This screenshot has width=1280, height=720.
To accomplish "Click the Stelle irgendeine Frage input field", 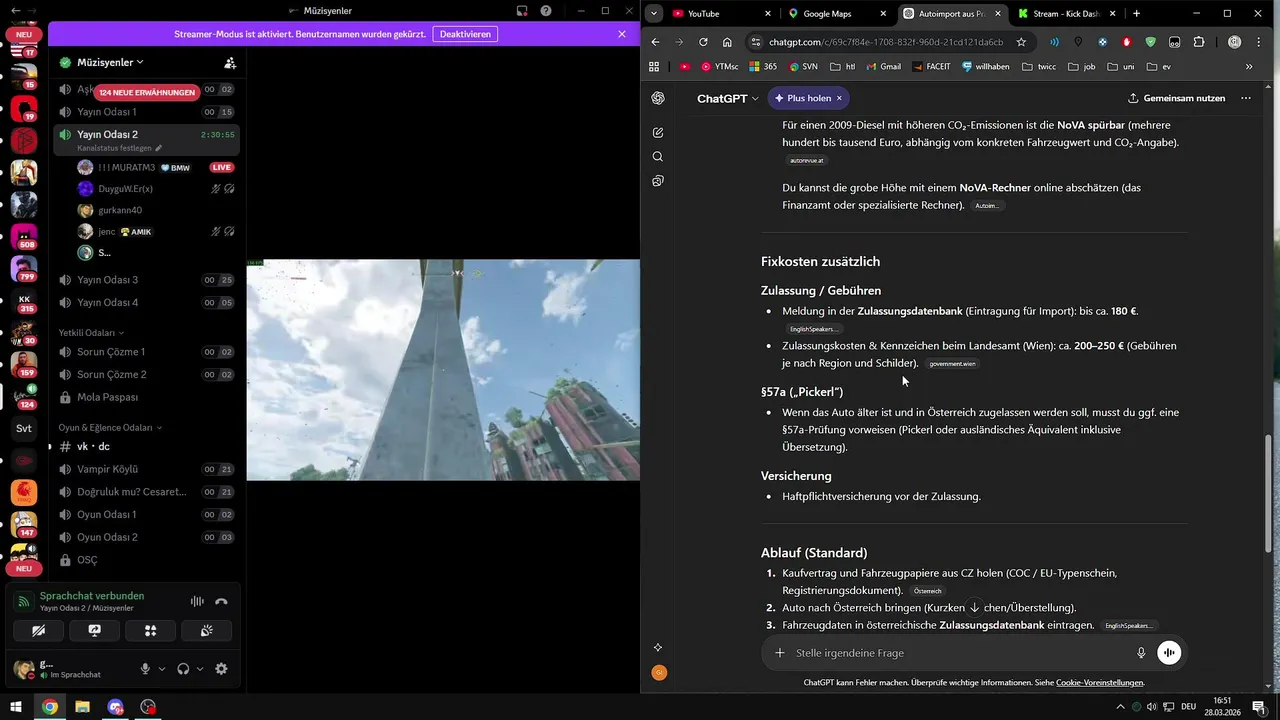I will click(x=960, y=653).
